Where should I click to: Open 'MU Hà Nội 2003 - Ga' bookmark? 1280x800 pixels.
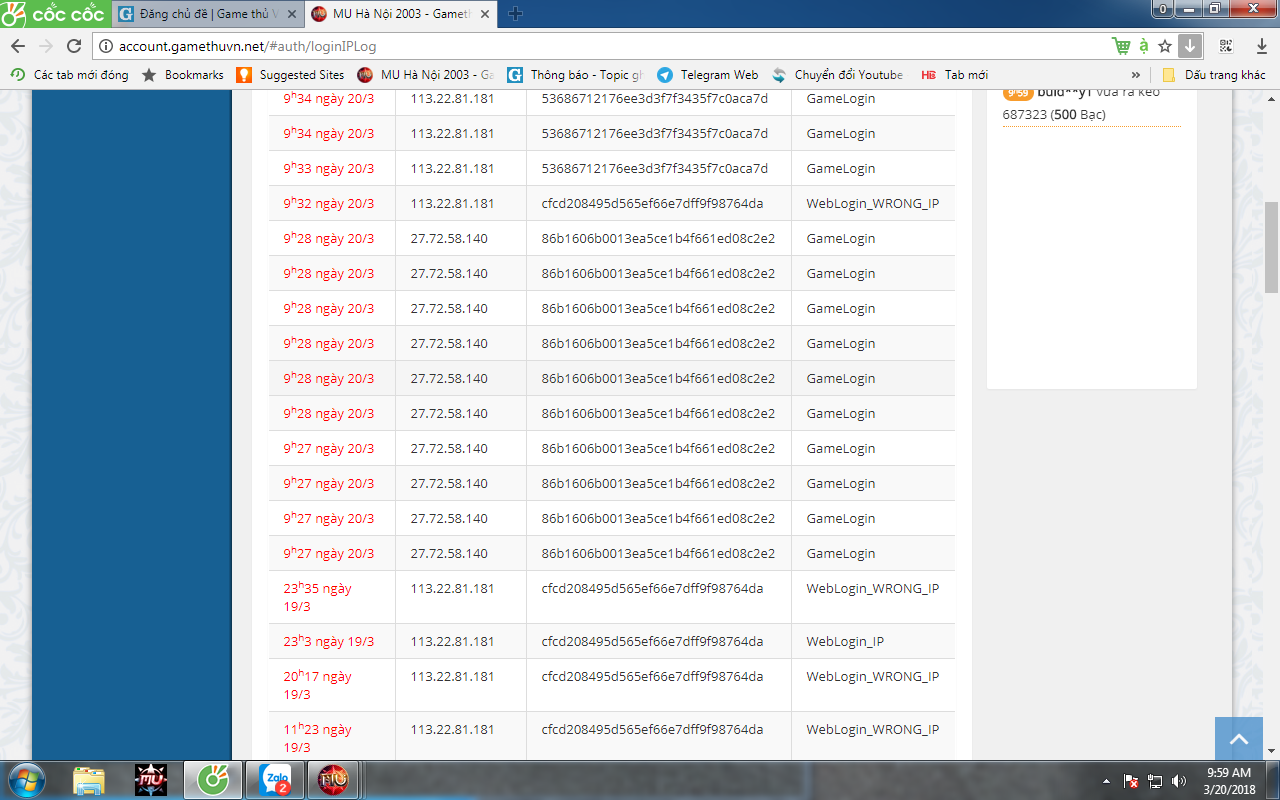426,75
